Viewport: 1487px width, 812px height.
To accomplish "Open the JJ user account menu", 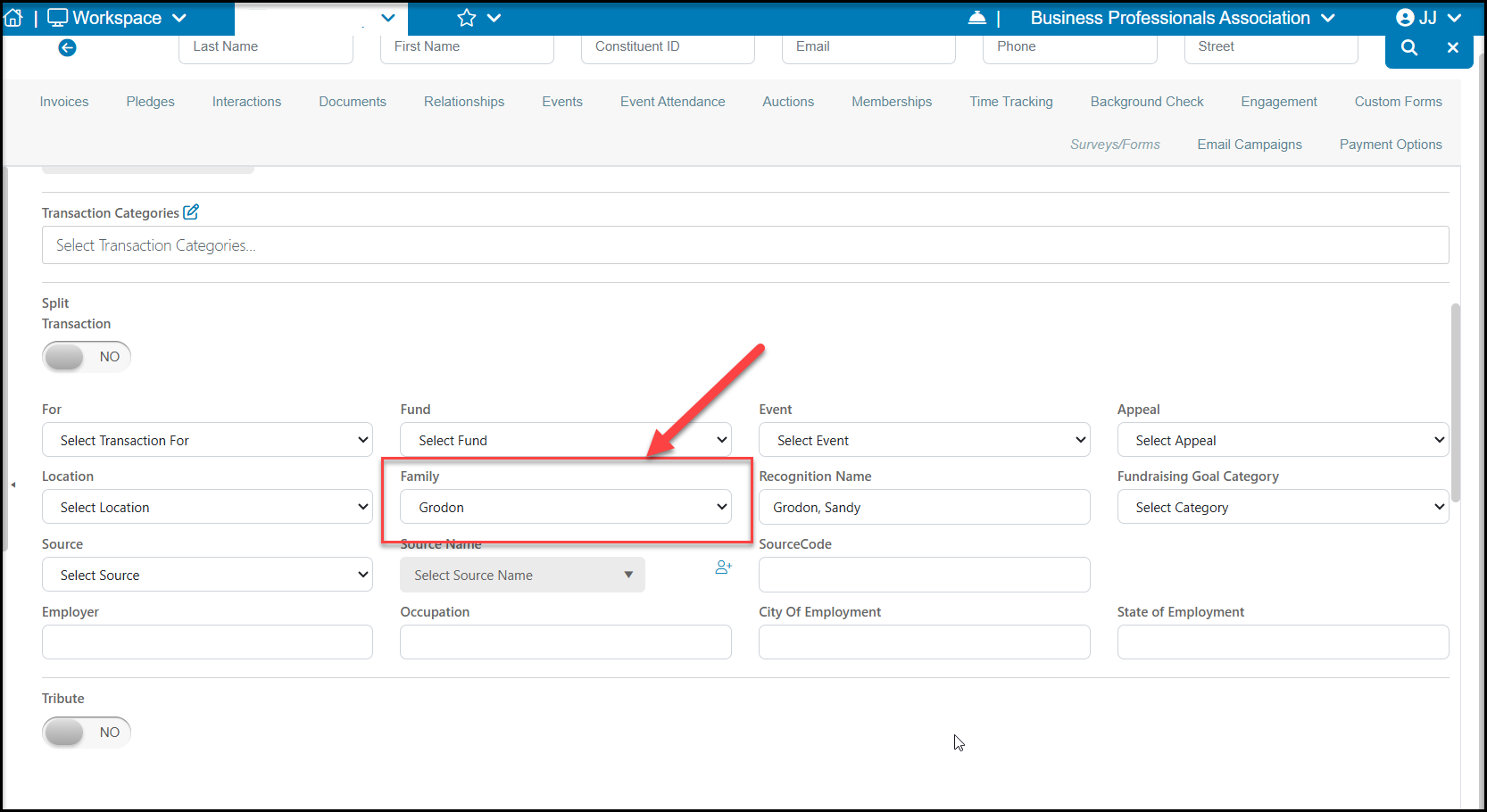I will pyautogui.click(x=1428, y=18).
